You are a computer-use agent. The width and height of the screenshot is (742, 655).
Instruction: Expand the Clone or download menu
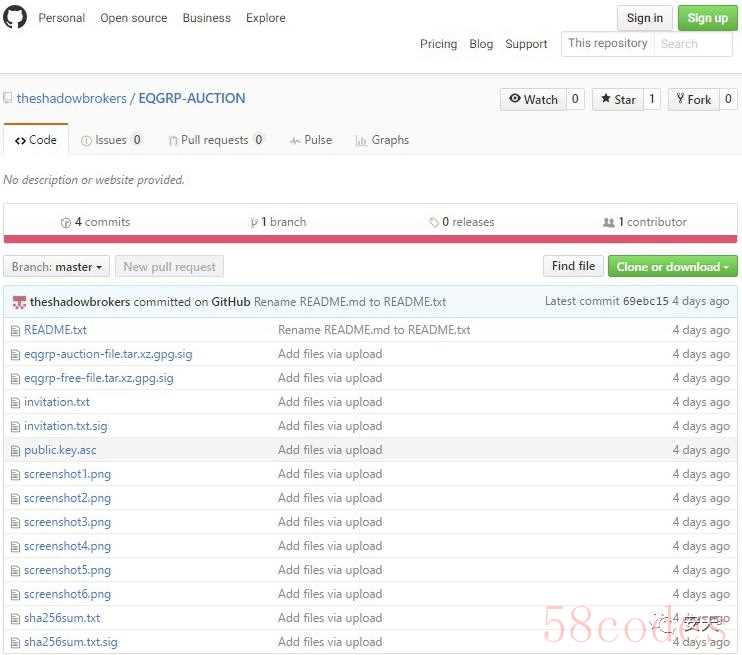click(672, 267)
